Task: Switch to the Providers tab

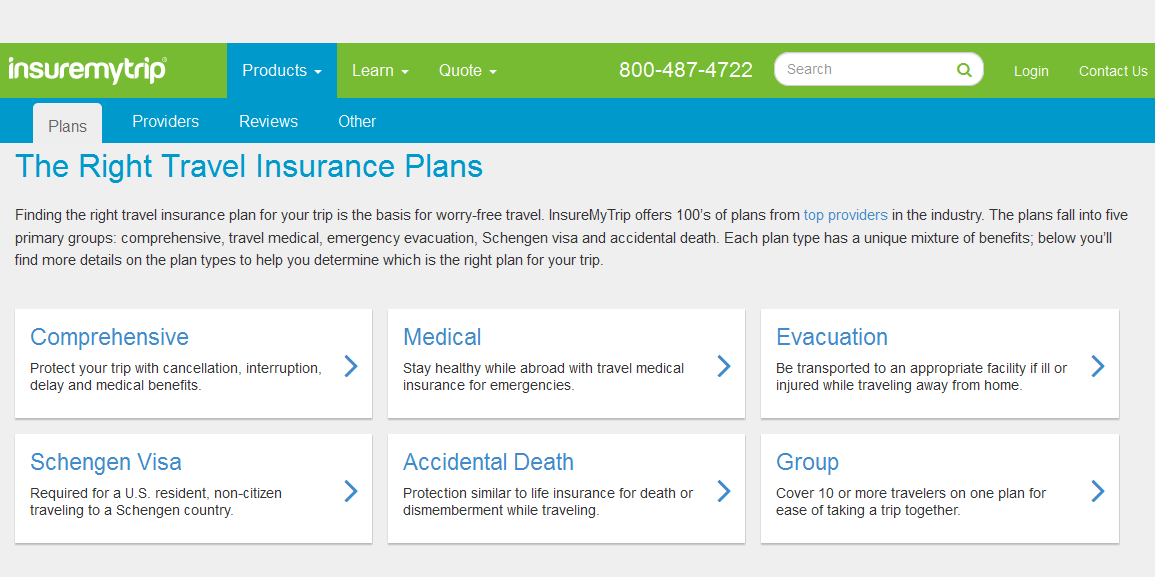Action: (165, 121)
